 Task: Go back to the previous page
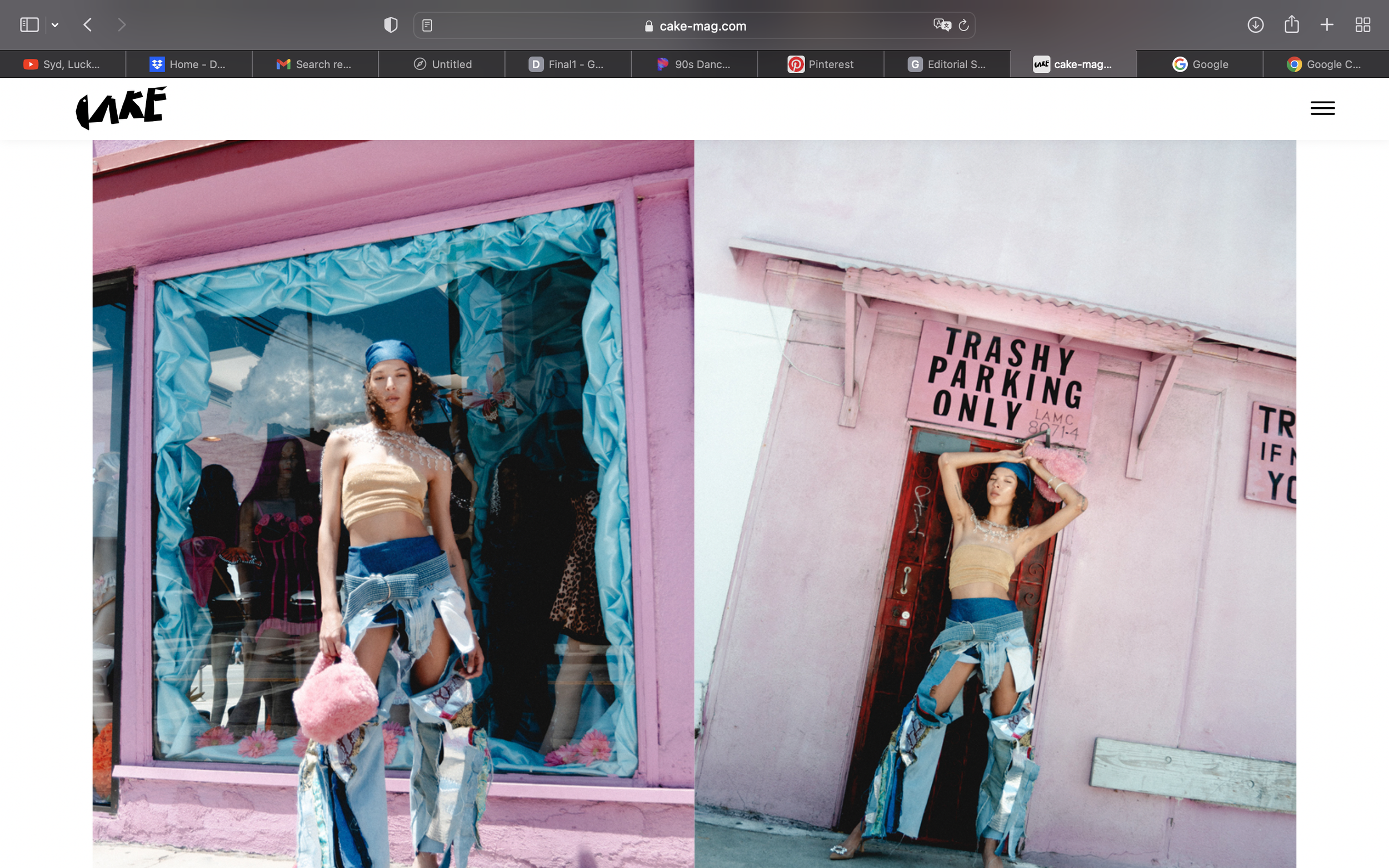pyautogui.click(x=88, y=24)
